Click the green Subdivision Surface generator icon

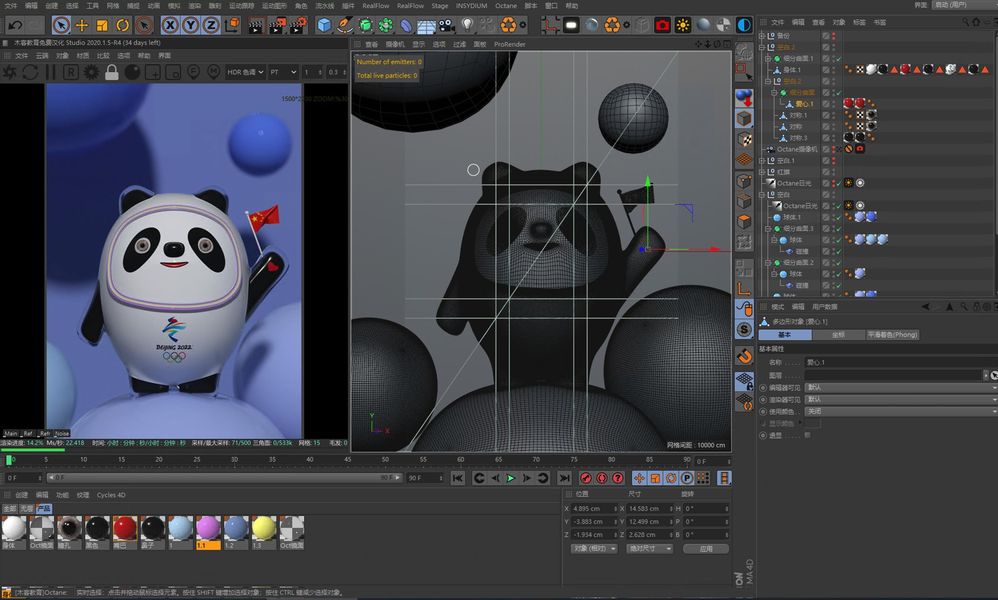coord(365,25)
